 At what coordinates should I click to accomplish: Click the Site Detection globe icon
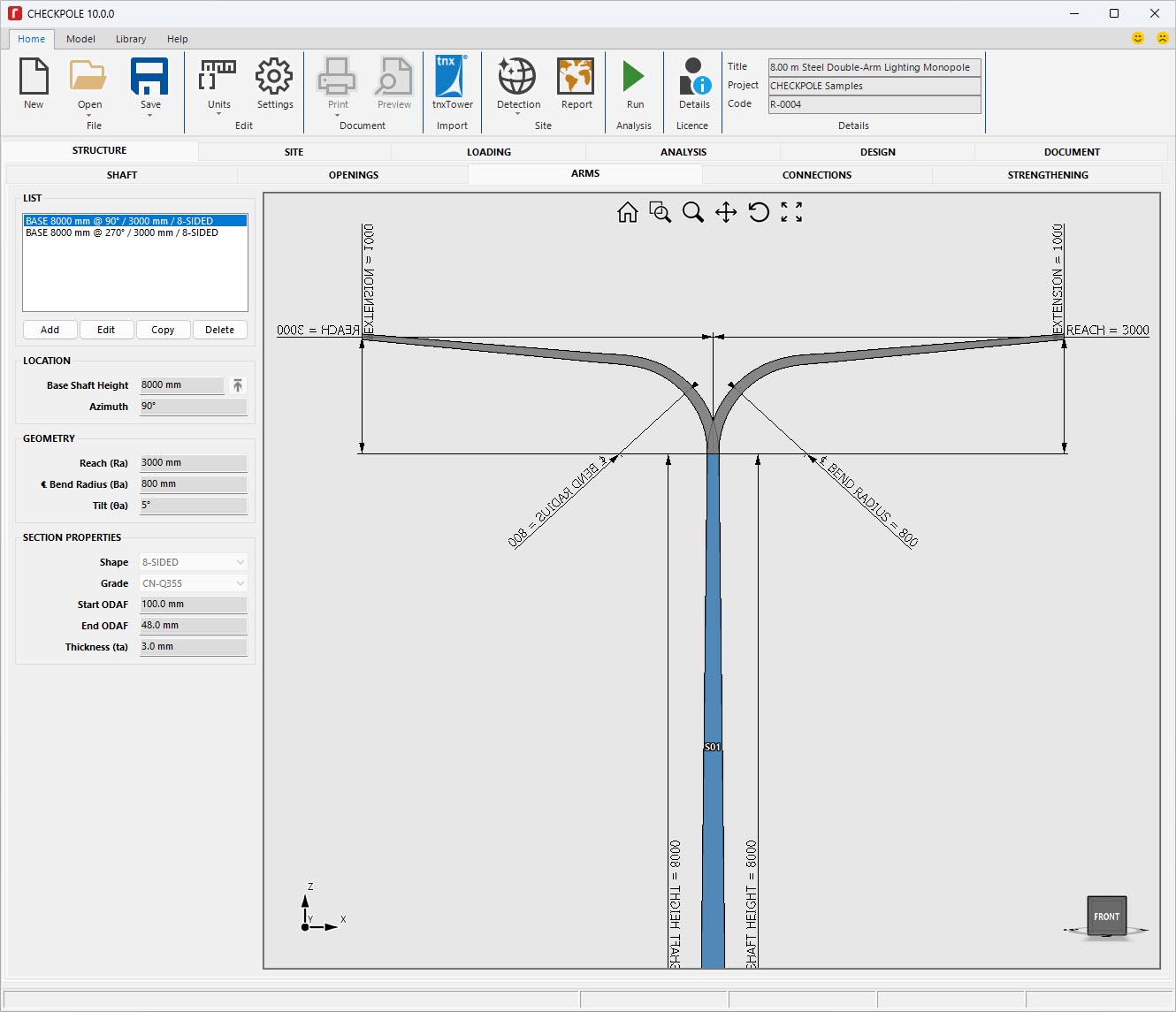point(517,78)
